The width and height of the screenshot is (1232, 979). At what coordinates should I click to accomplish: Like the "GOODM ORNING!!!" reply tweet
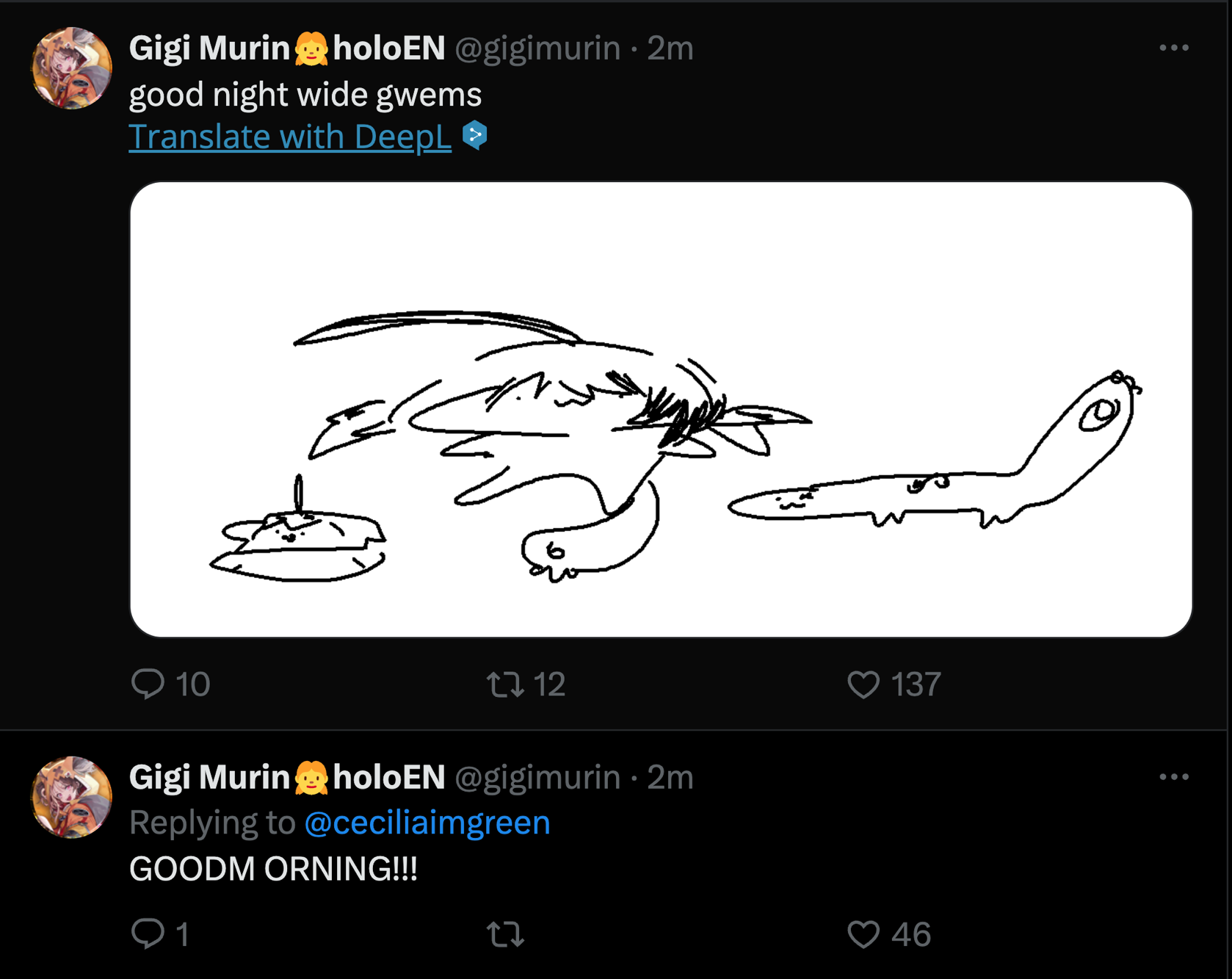coord(863,933)
